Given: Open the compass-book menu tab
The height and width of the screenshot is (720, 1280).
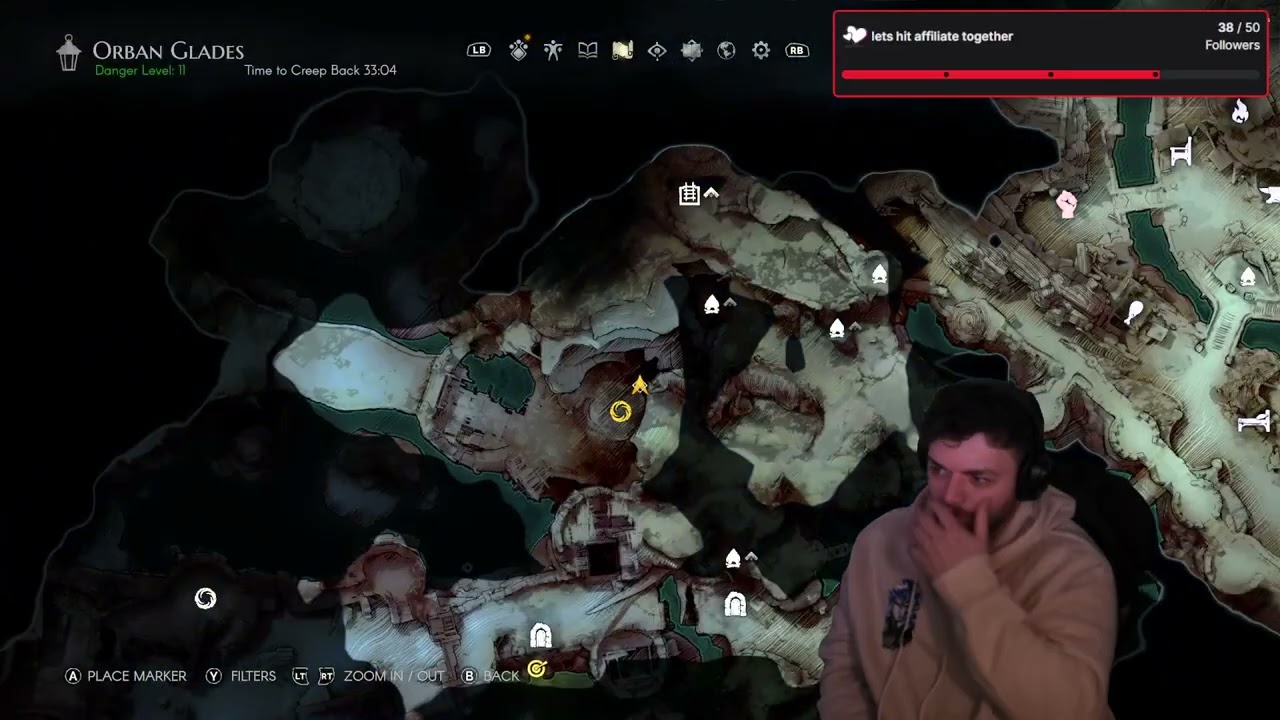Looking at the screenshot, I should pos(692,50).
